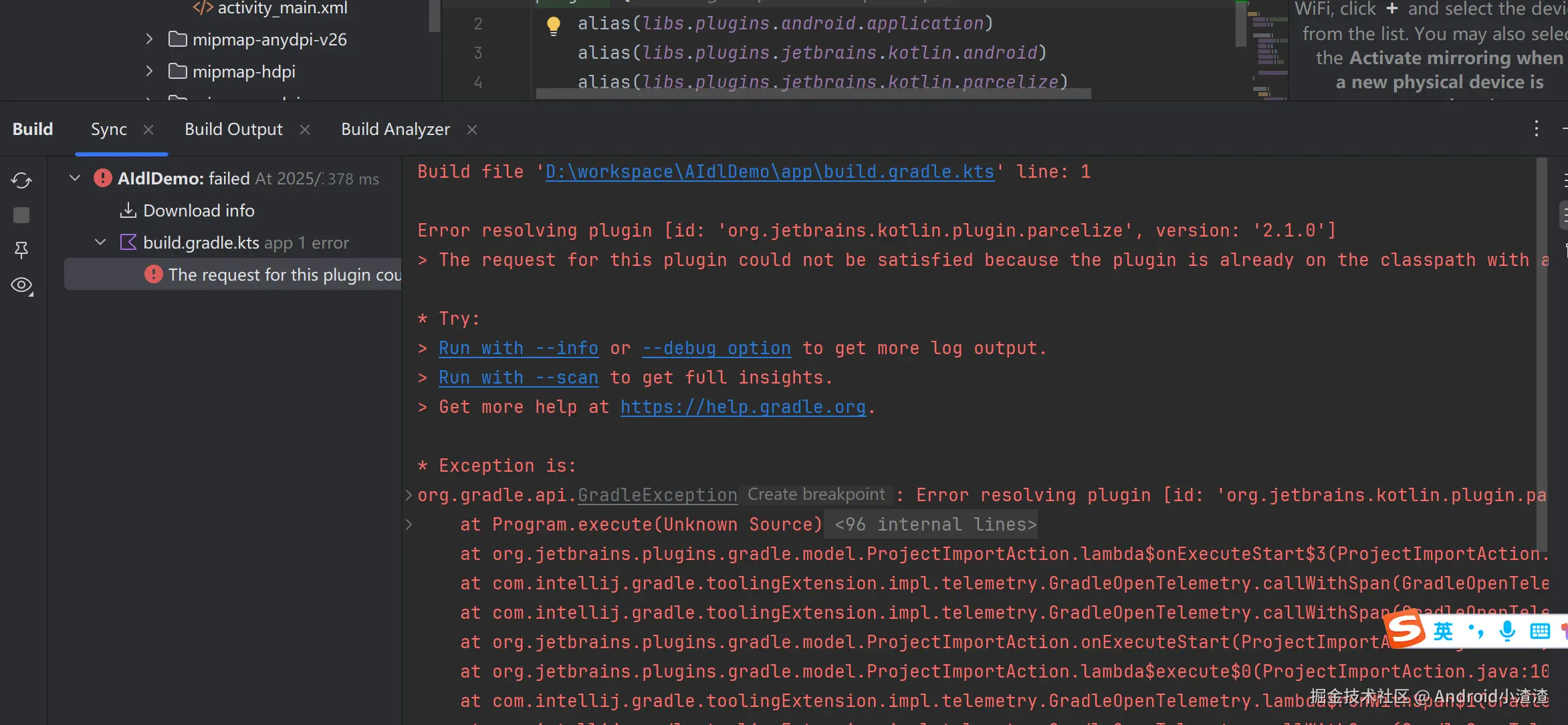The width and height of the screenshot is (1568, 725).
Task: Toggle the IME English/Chinese mode button
Action: (1443, 631)
